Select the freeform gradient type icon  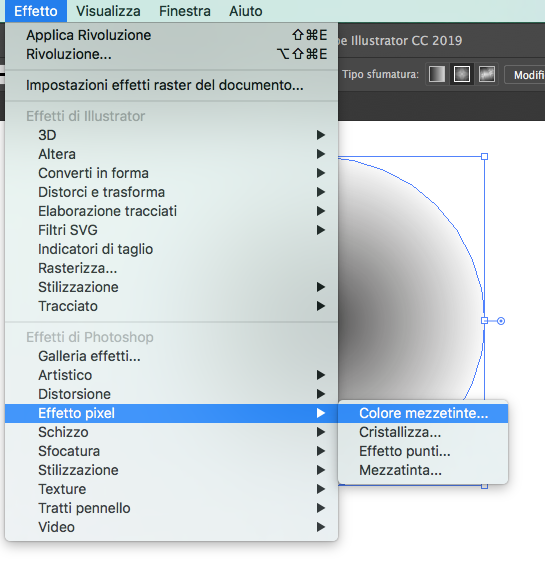pos(487,74)
